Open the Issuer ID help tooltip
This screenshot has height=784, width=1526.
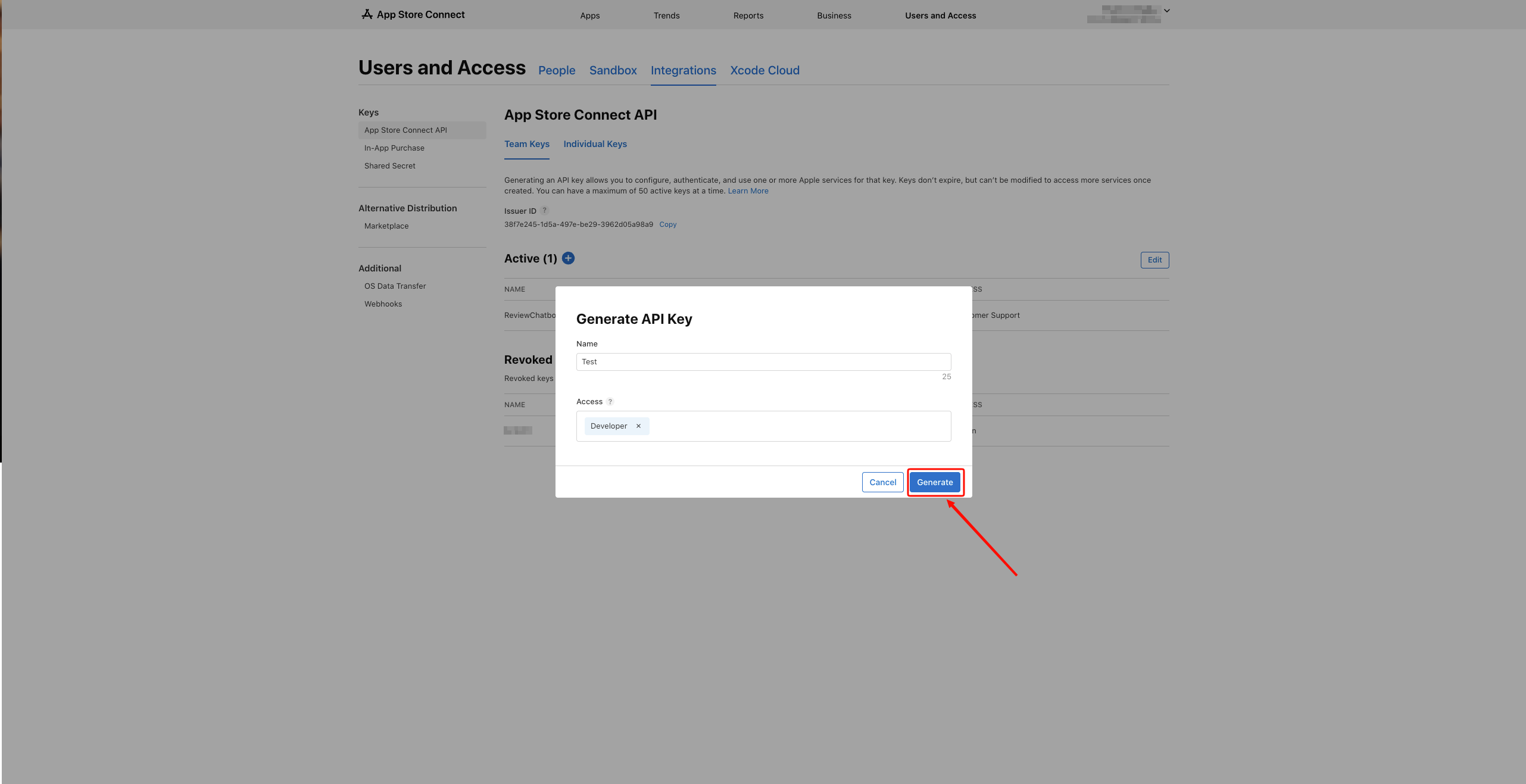pos(544,210)
